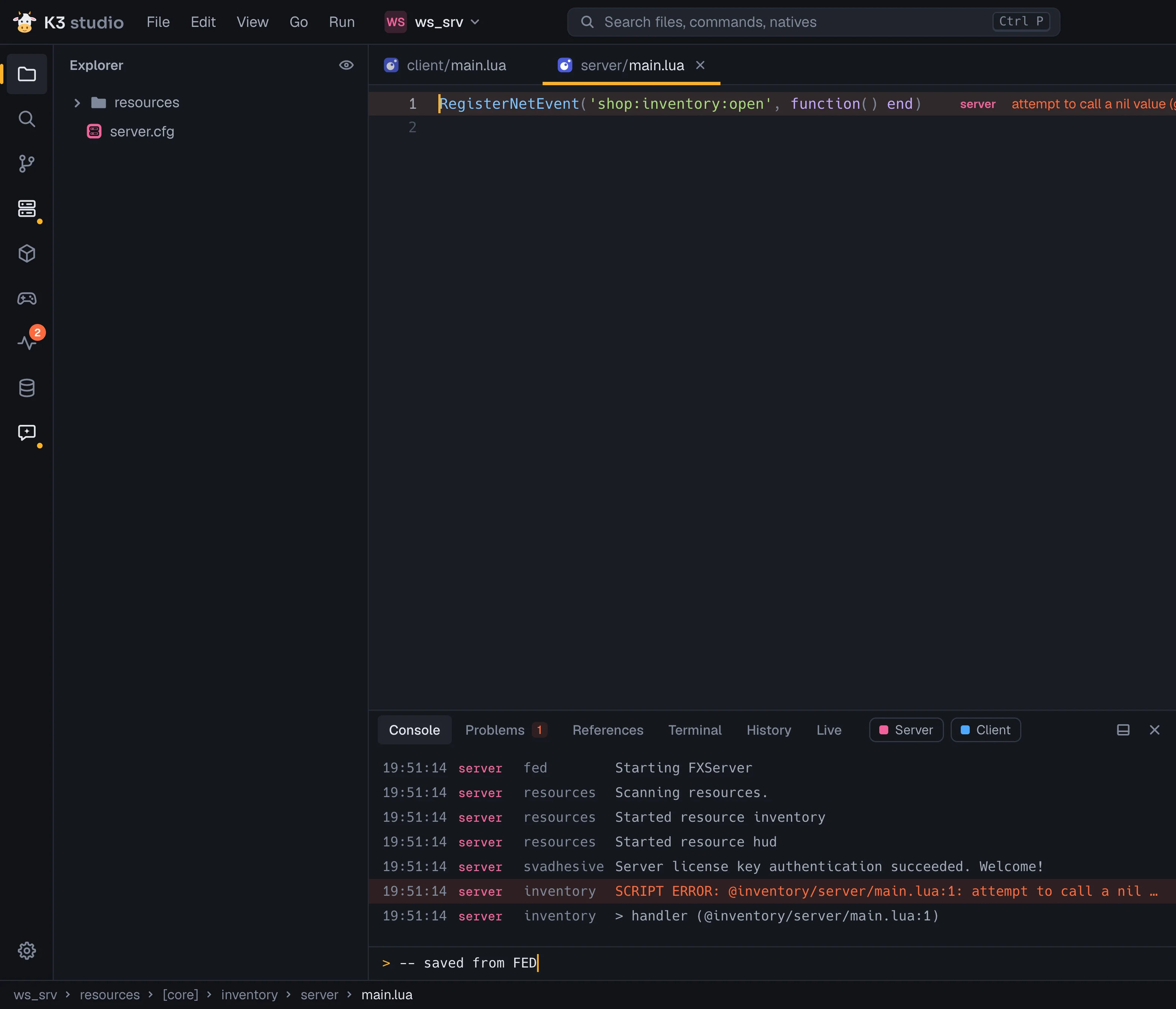Open the File menu
This screenshot has height=1009, width=1176.
pyautogui.click(x=158, y=22)
